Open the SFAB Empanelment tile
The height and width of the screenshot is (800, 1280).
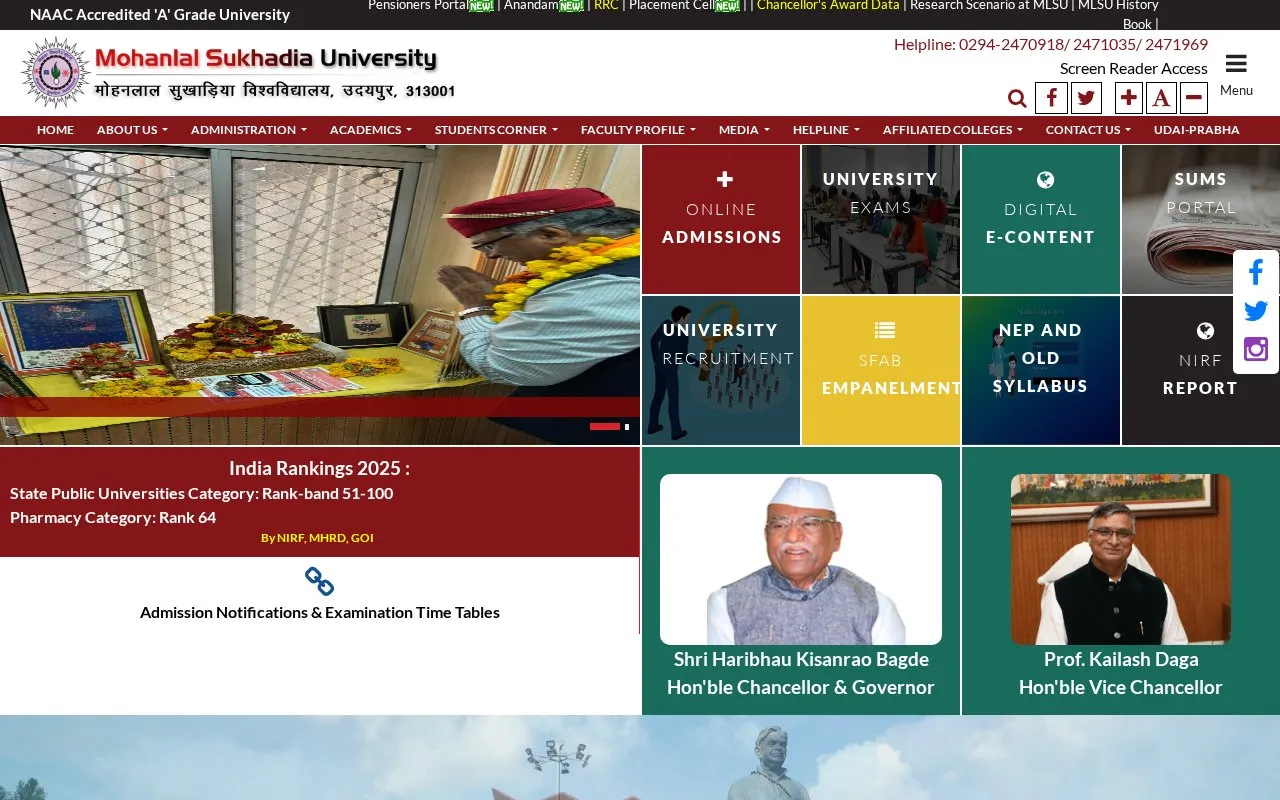coord(881,370)
